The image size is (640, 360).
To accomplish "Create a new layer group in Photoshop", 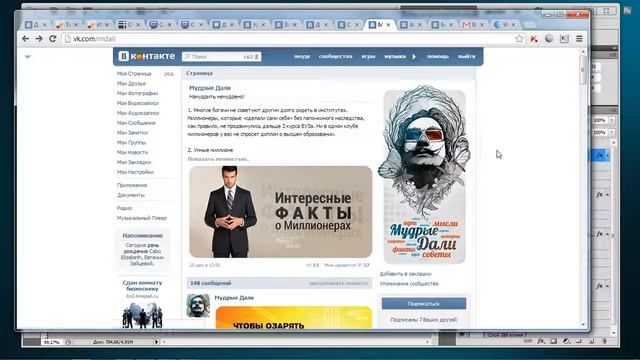I will (579, 341).
